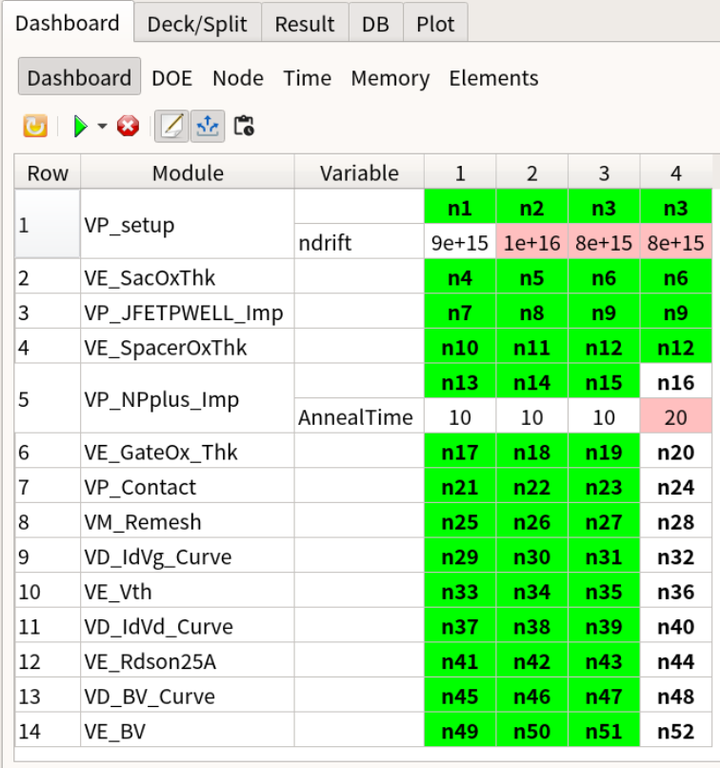Select the VP_setup module cell
The image size is (720, 768).
188,225
